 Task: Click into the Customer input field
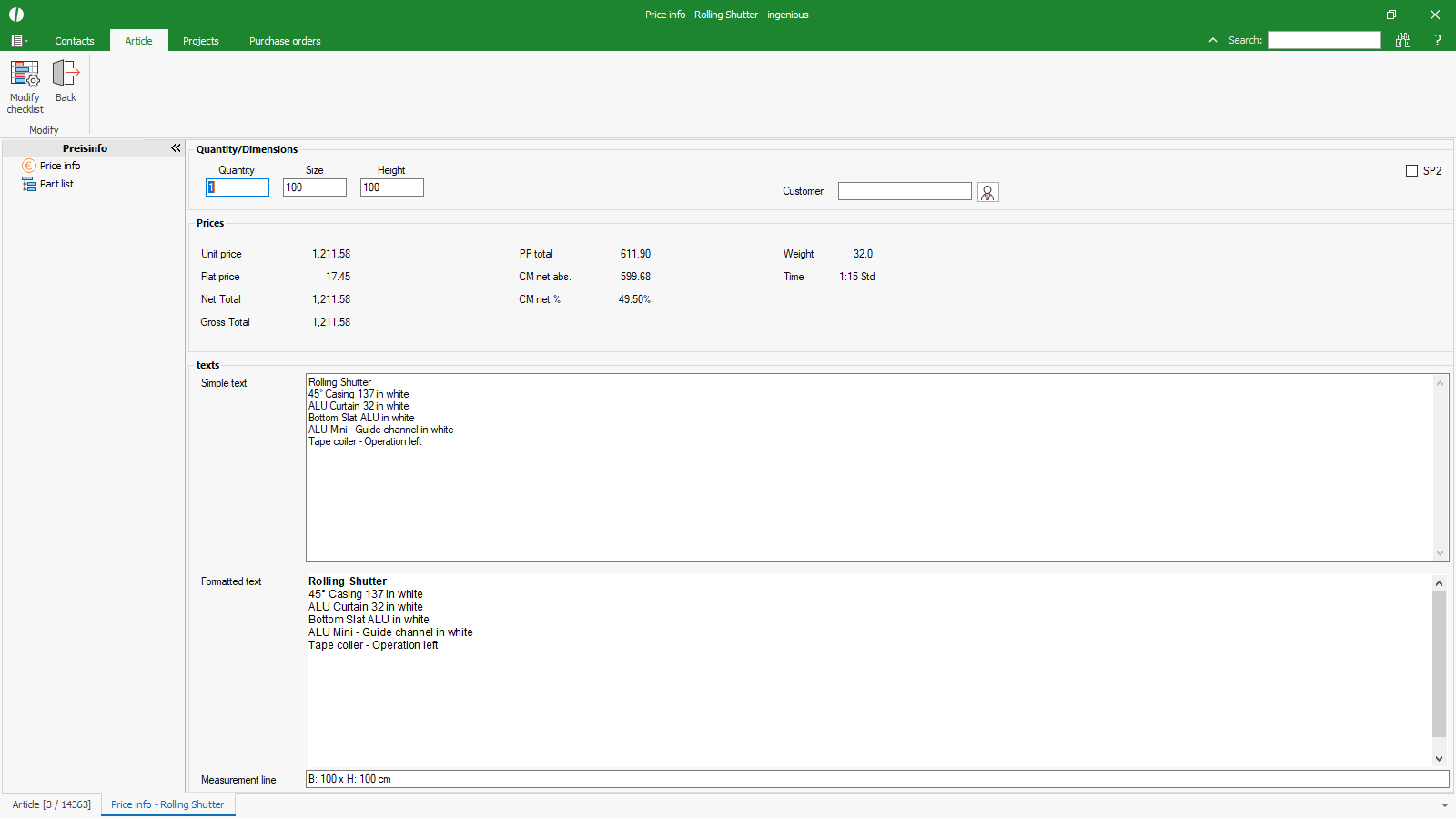(x=905, y=191)
